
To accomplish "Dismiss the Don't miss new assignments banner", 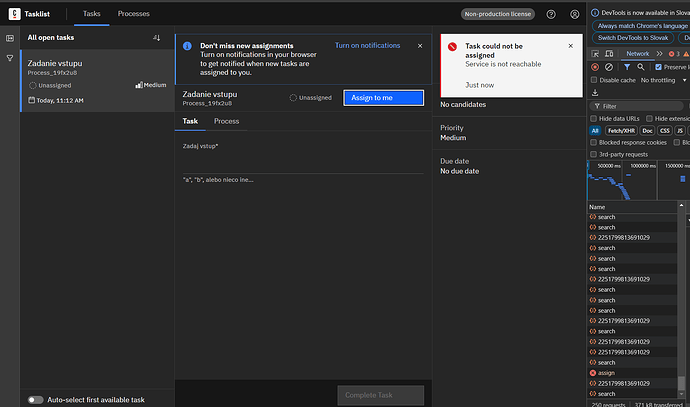I will click(x=420, y=46).
